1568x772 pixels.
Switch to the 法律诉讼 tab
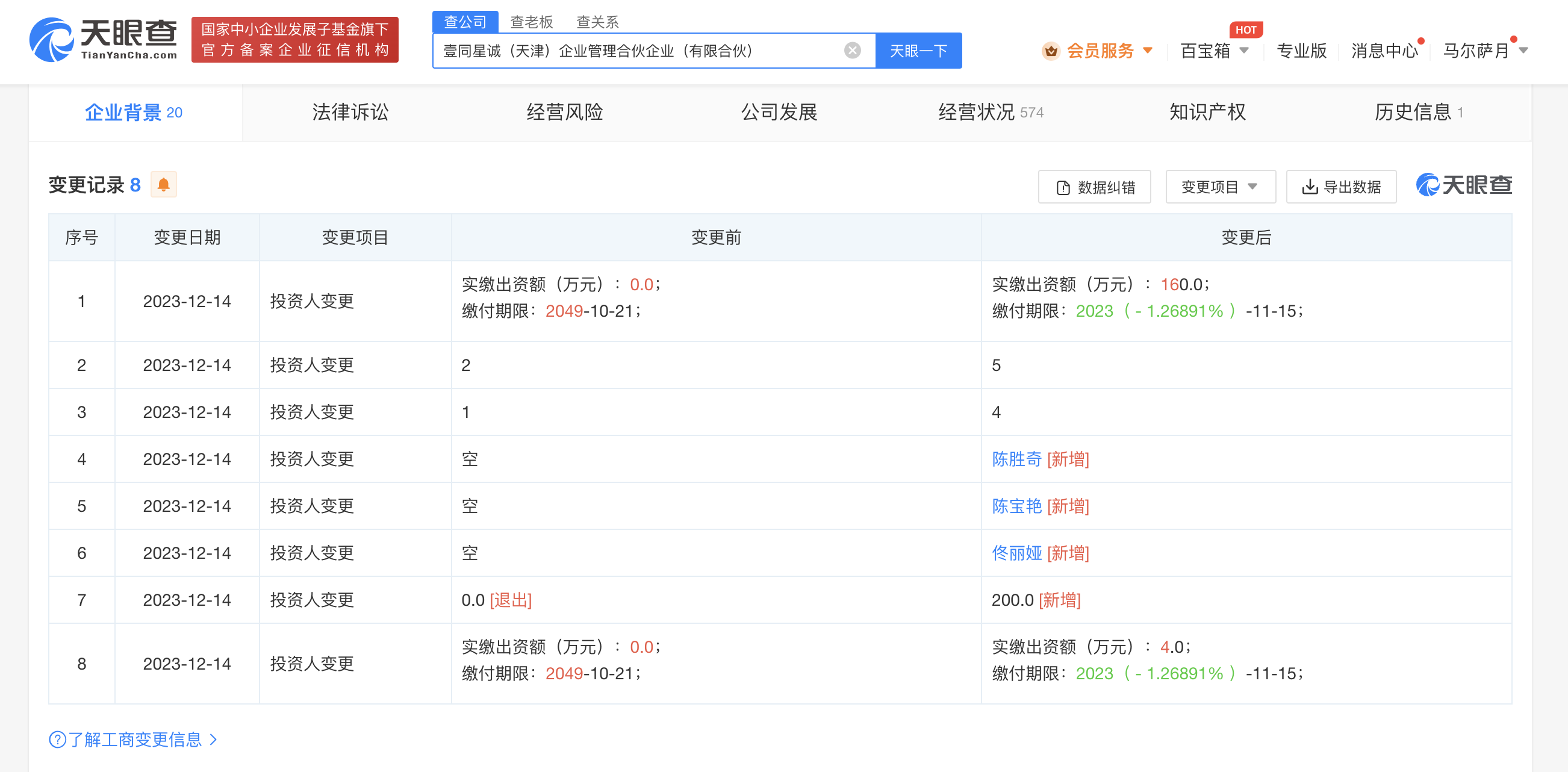pyautogui.click(x=350, y=113)
